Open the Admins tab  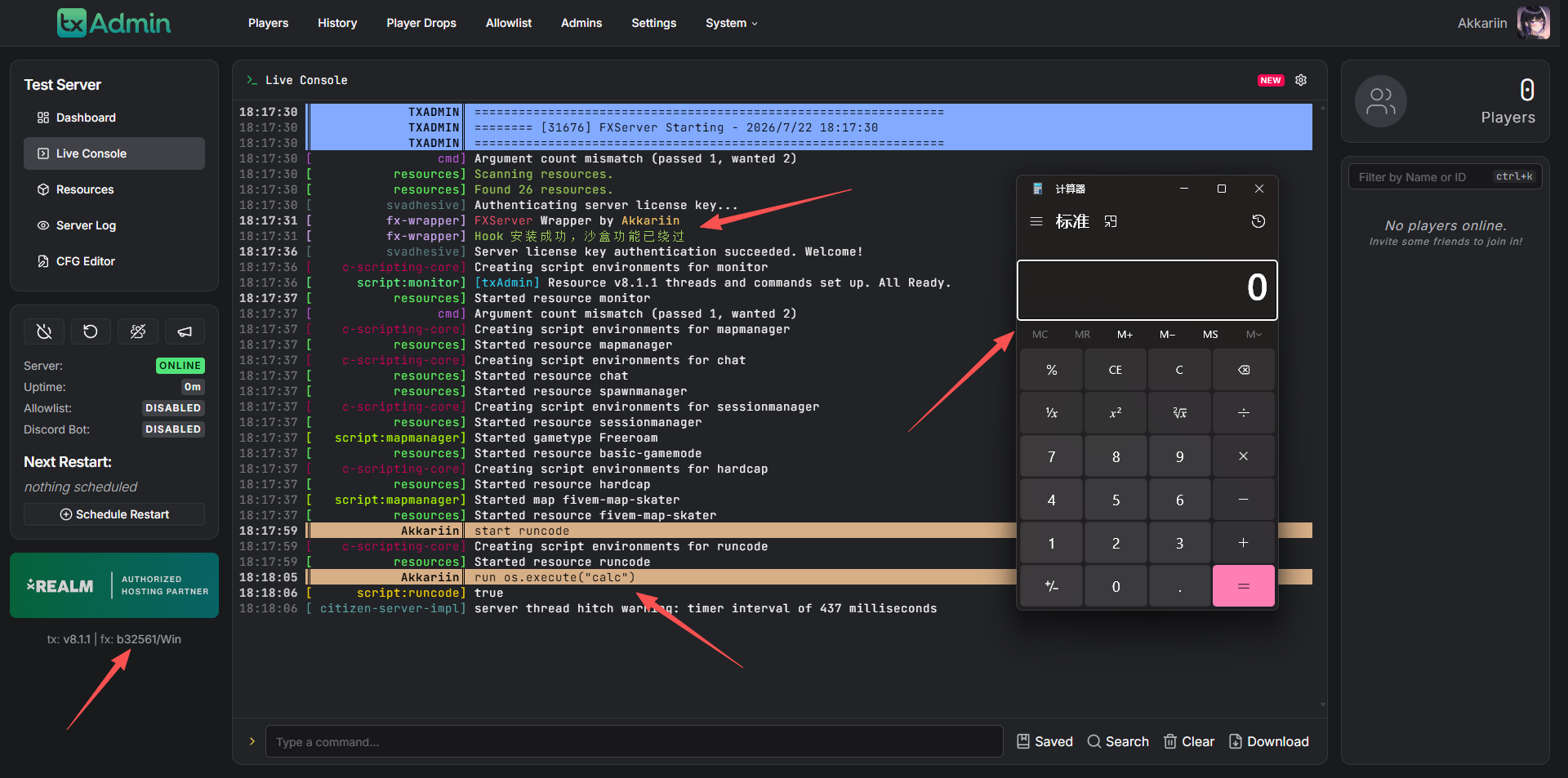point(581,23)
